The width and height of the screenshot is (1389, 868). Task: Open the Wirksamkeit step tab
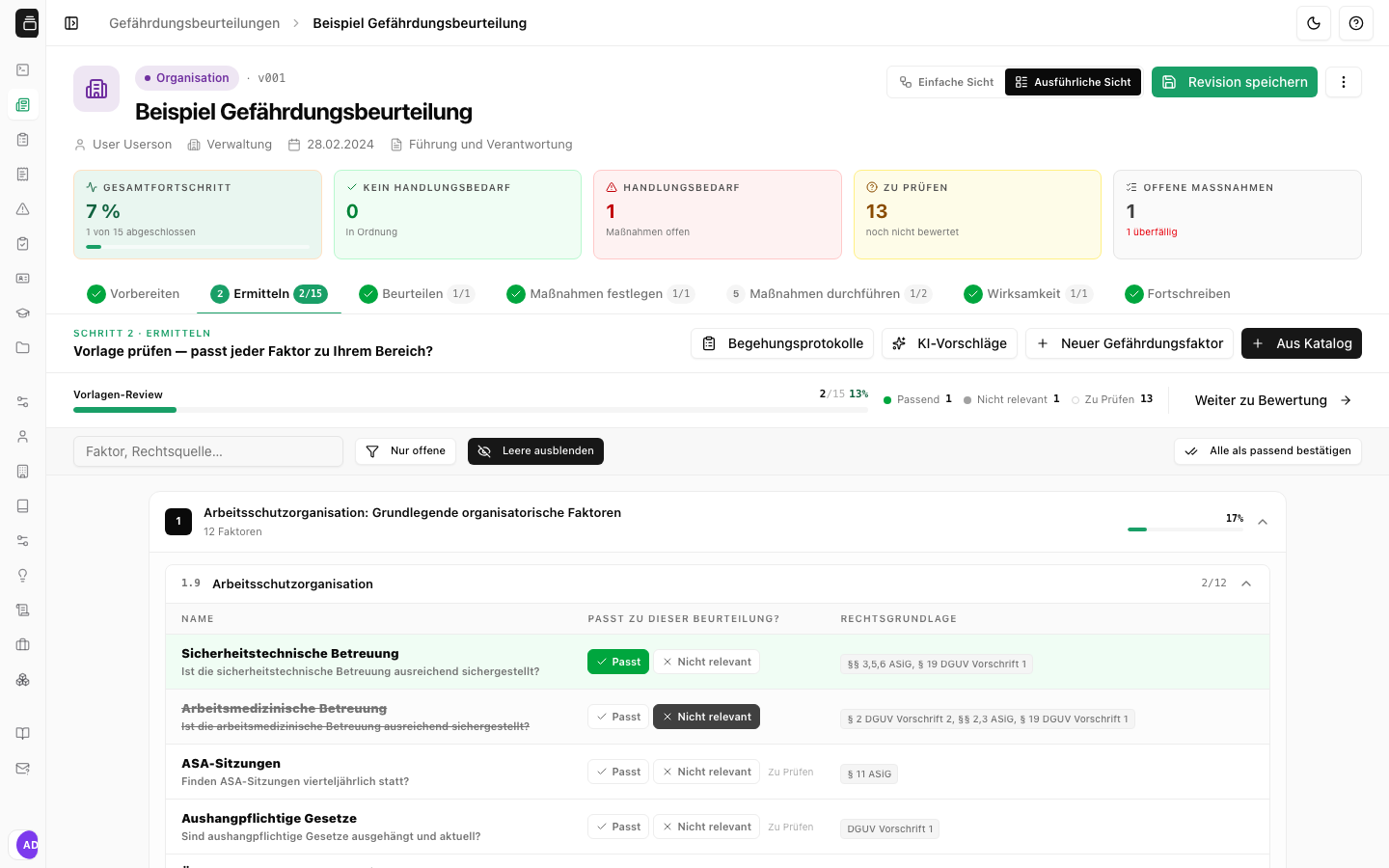(1028, 294)
